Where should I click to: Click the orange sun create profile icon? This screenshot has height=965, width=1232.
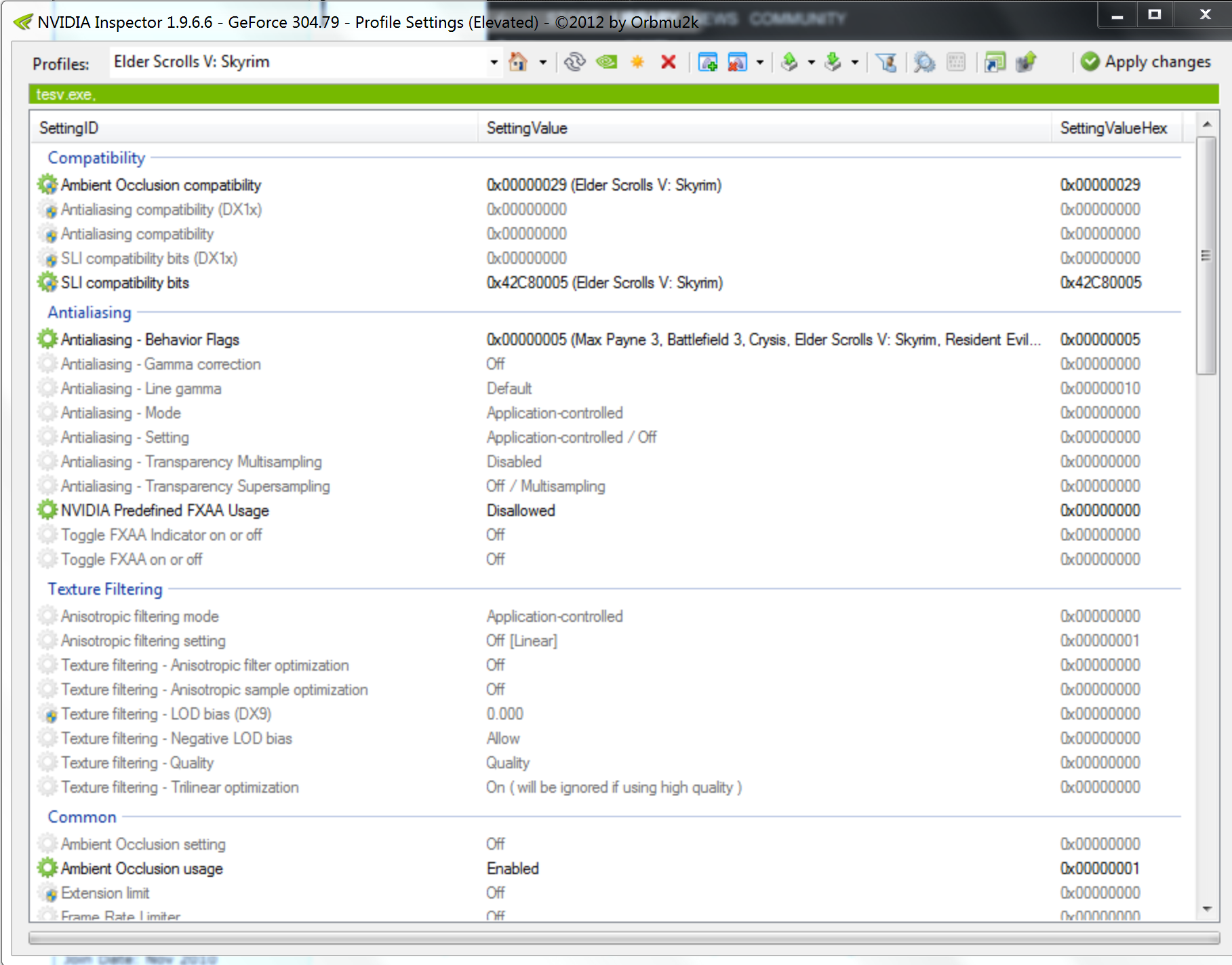click(x=637, y=62)
